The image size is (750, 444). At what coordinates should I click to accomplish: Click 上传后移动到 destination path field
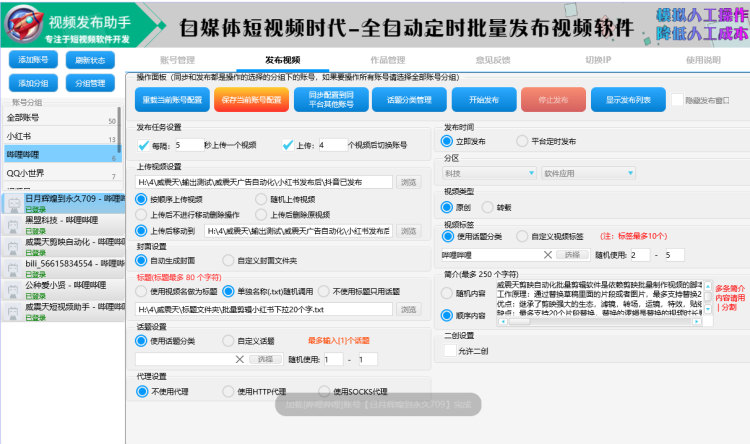click(298, 231)
